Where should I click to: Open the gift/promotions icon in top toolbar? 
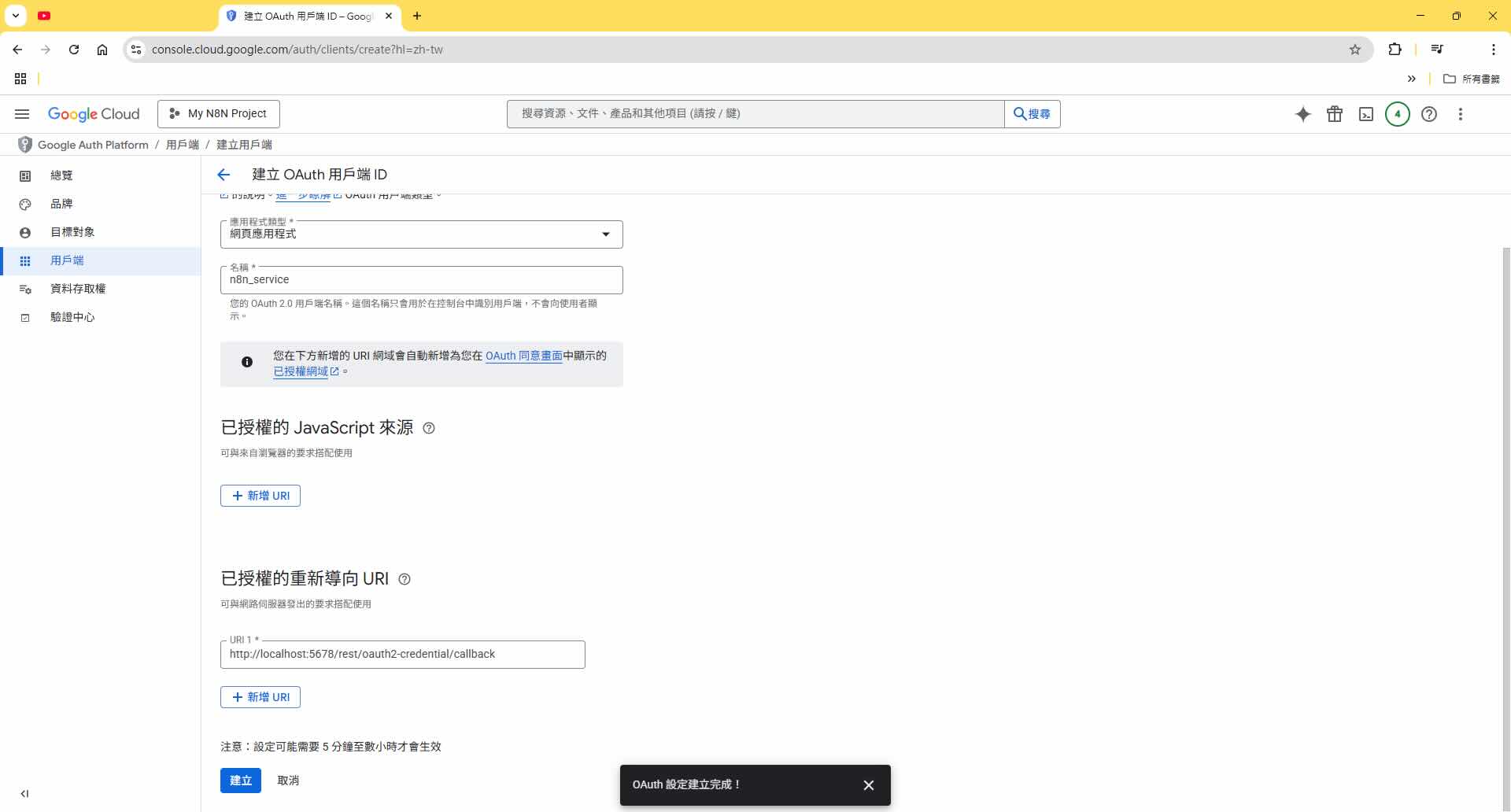coord(1335,114)
